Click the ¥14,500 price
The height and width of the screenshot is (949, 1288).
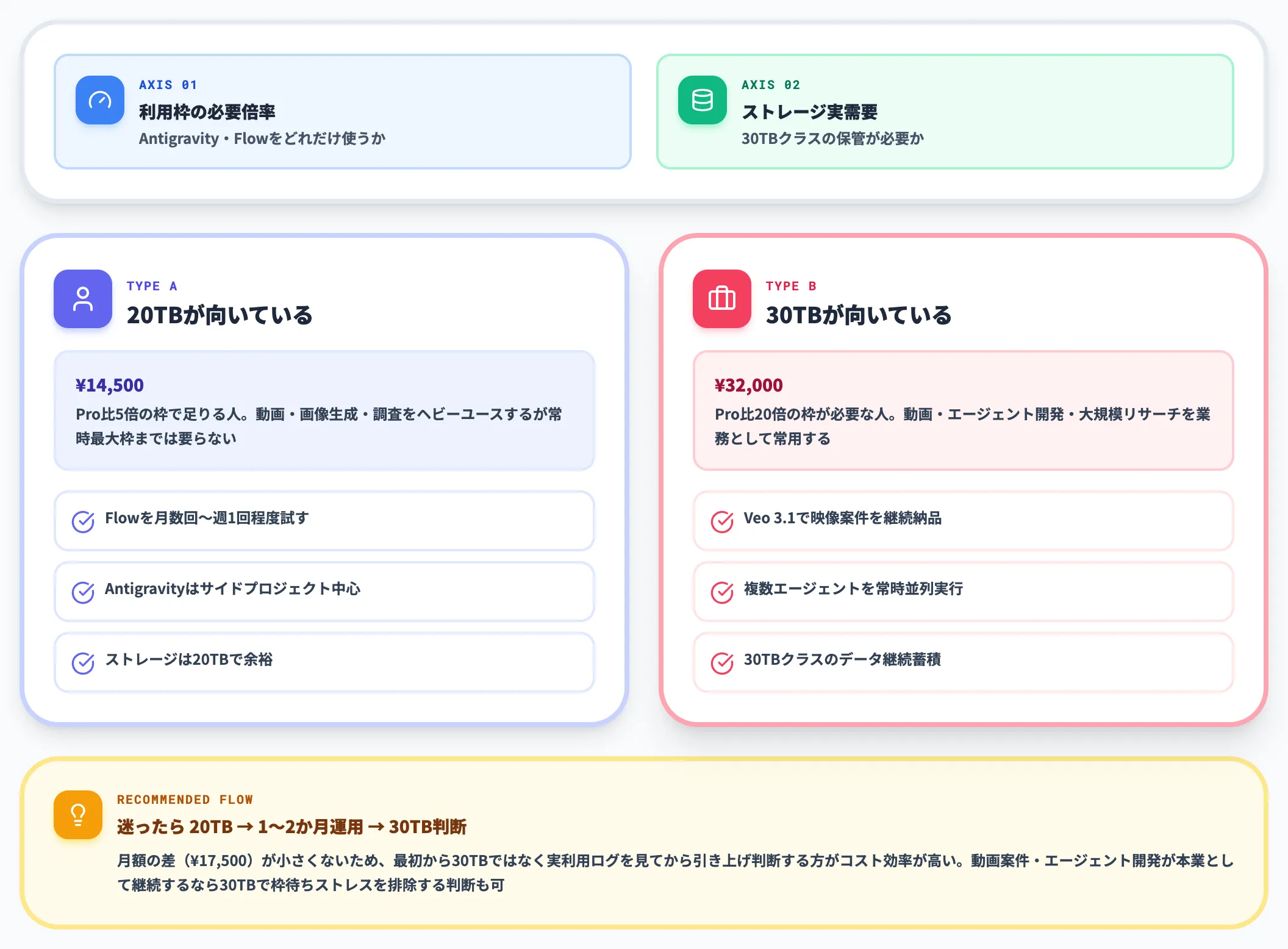coord(110,385)
